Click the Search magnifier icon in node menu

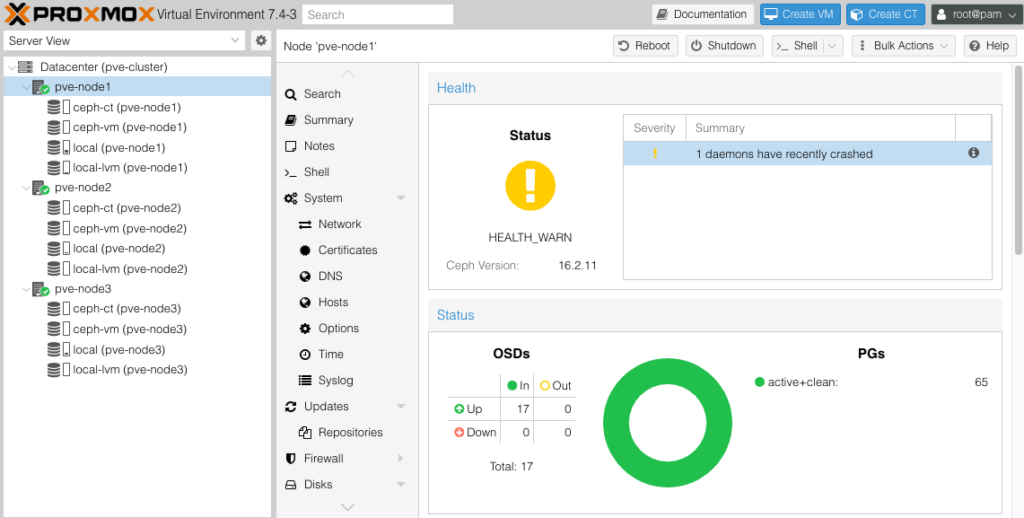point(291,95)
